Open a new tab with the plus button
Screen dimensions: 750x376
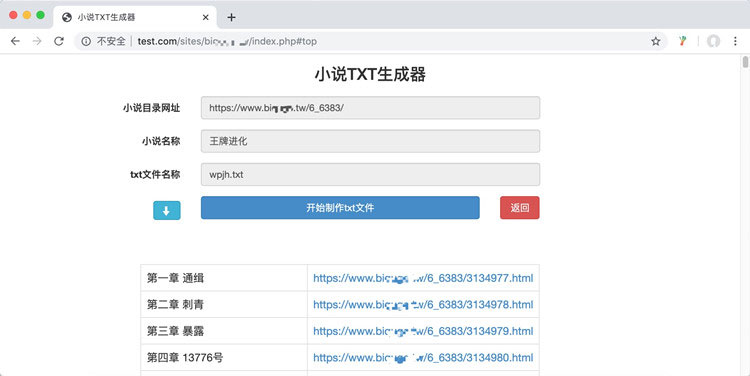[x=232, y=17]
